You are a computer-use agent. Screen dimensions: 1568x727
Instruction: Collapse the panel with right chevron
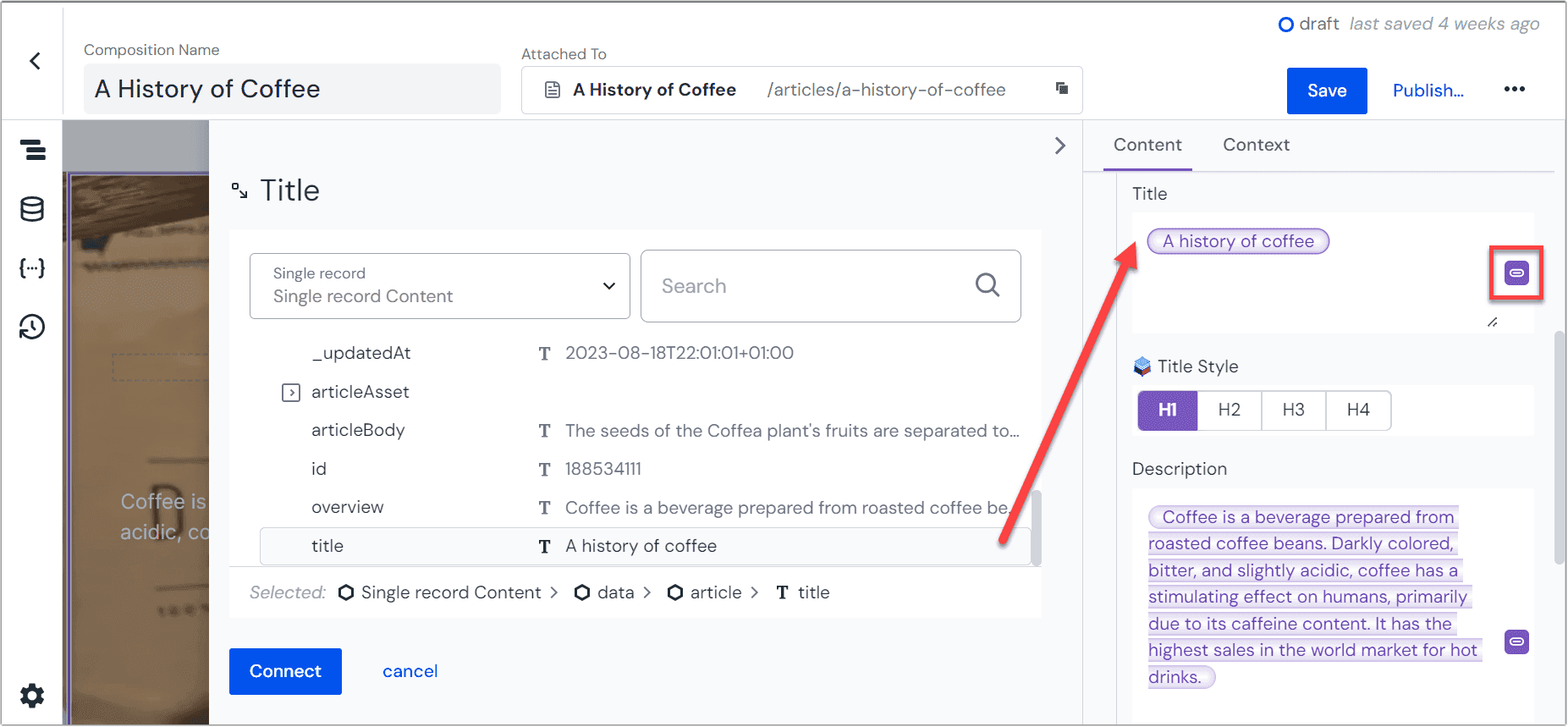click(1059, 146)
